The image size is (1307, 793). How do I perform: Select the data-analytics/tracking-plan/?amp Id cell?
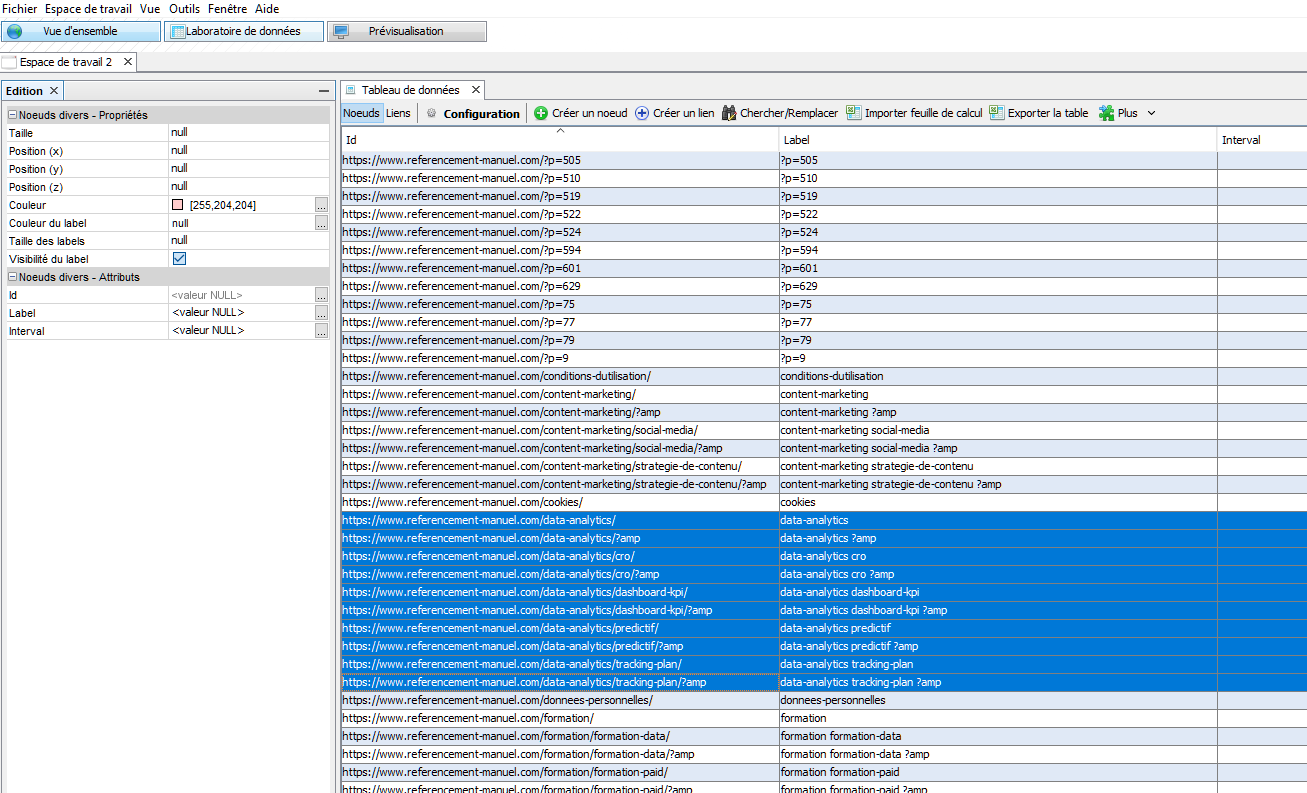click(x=560, y=682)
